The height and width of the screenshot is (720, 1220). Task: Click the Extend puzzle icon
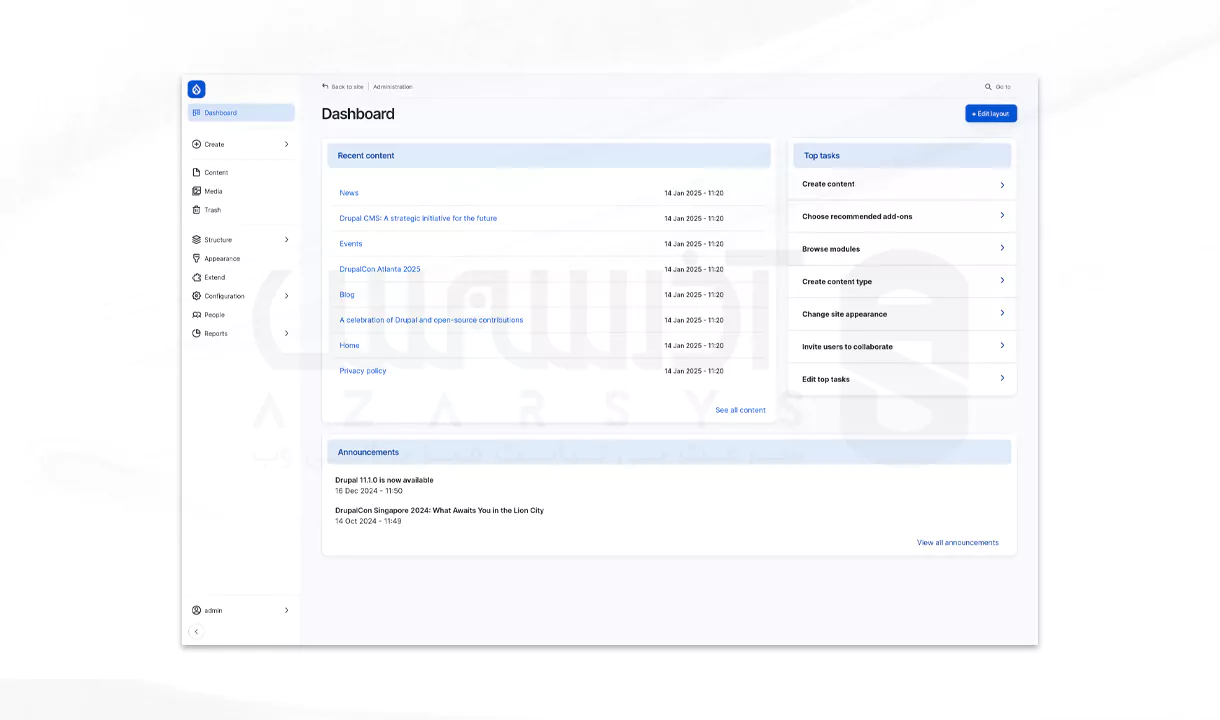[196, 277]
